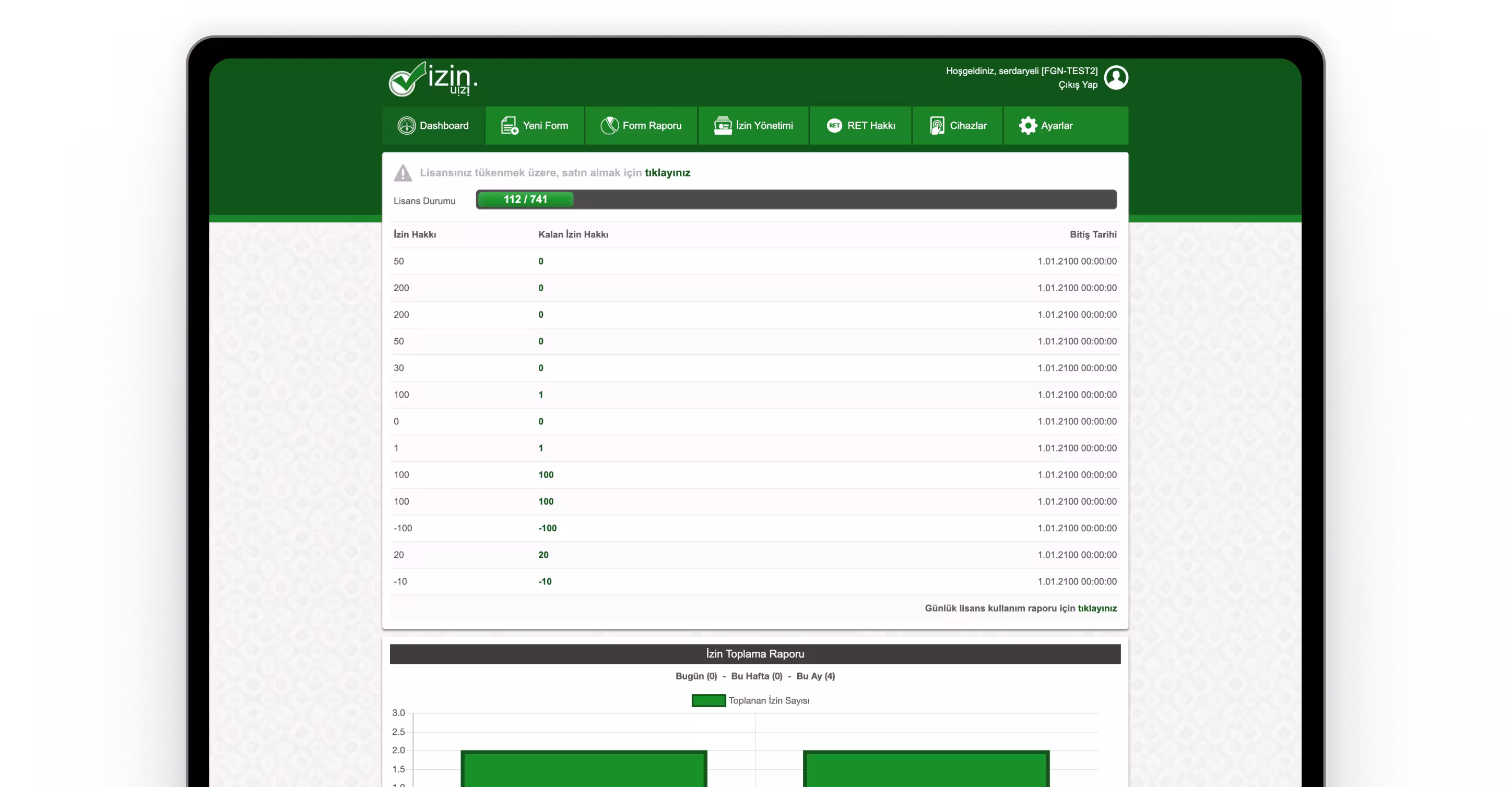The height and width of the screenshot is (787, 1512).
Task: Click the İzin Yönetimi briefcase icon
Action: [723, 126]
